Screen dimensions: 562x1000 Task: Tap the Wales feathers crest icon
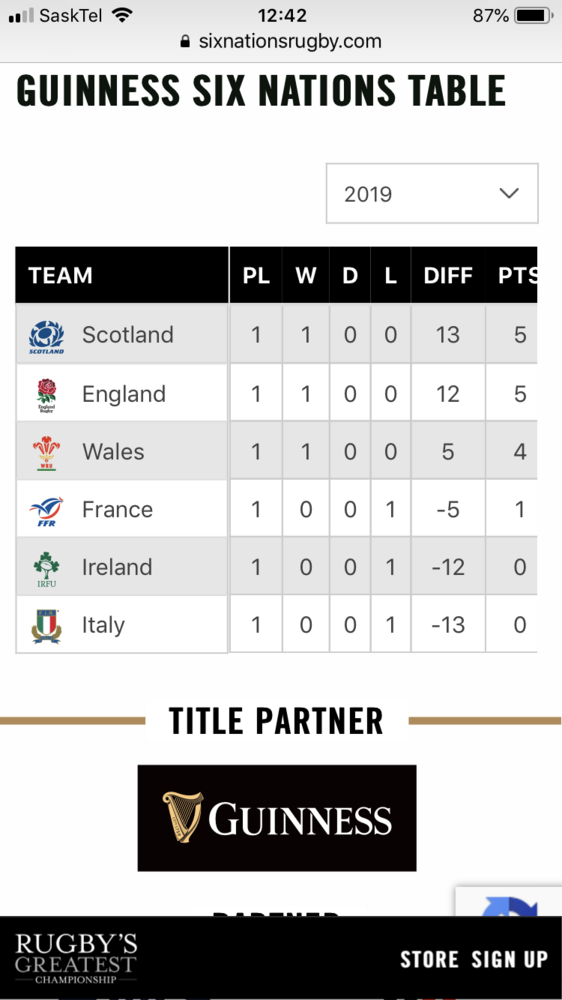coord(46,453)
